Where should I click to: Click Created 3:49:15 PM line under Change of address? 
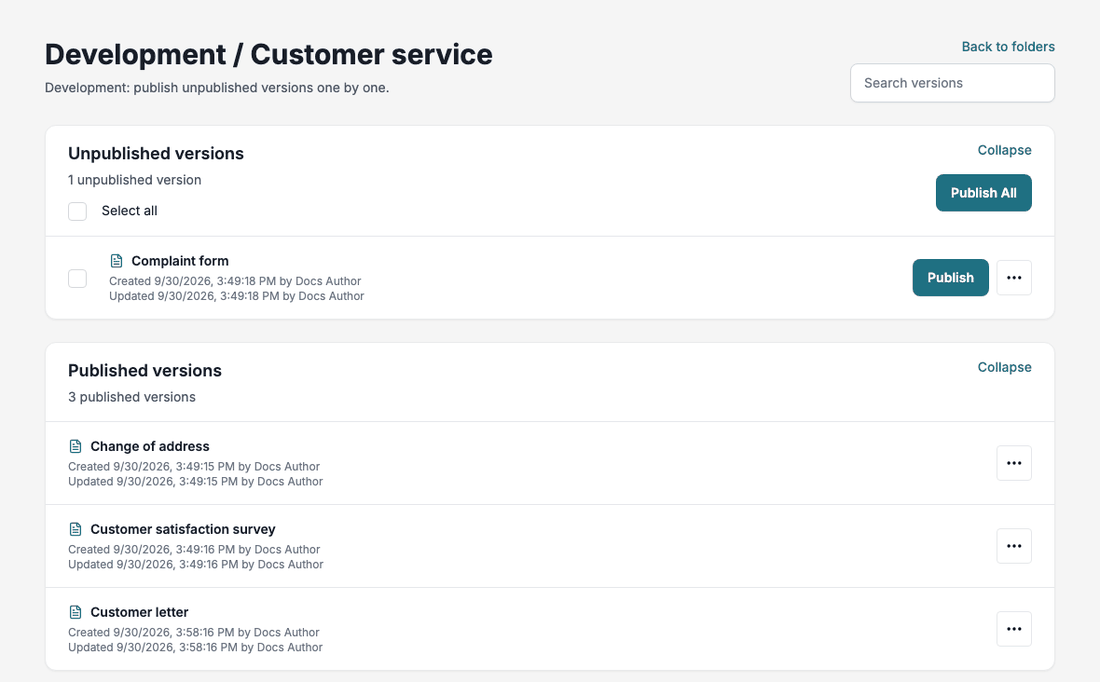(x=194, y=467)
